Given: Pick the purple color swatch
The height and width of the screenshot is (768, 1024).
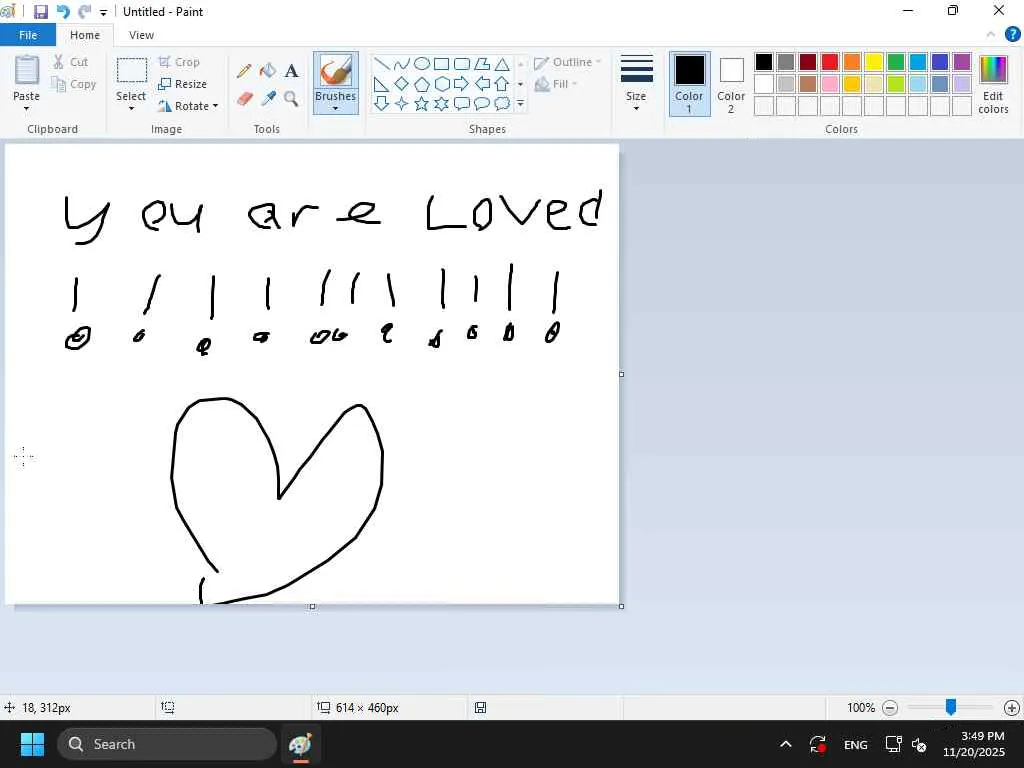Looking at the screenshot, I should 962,62.
